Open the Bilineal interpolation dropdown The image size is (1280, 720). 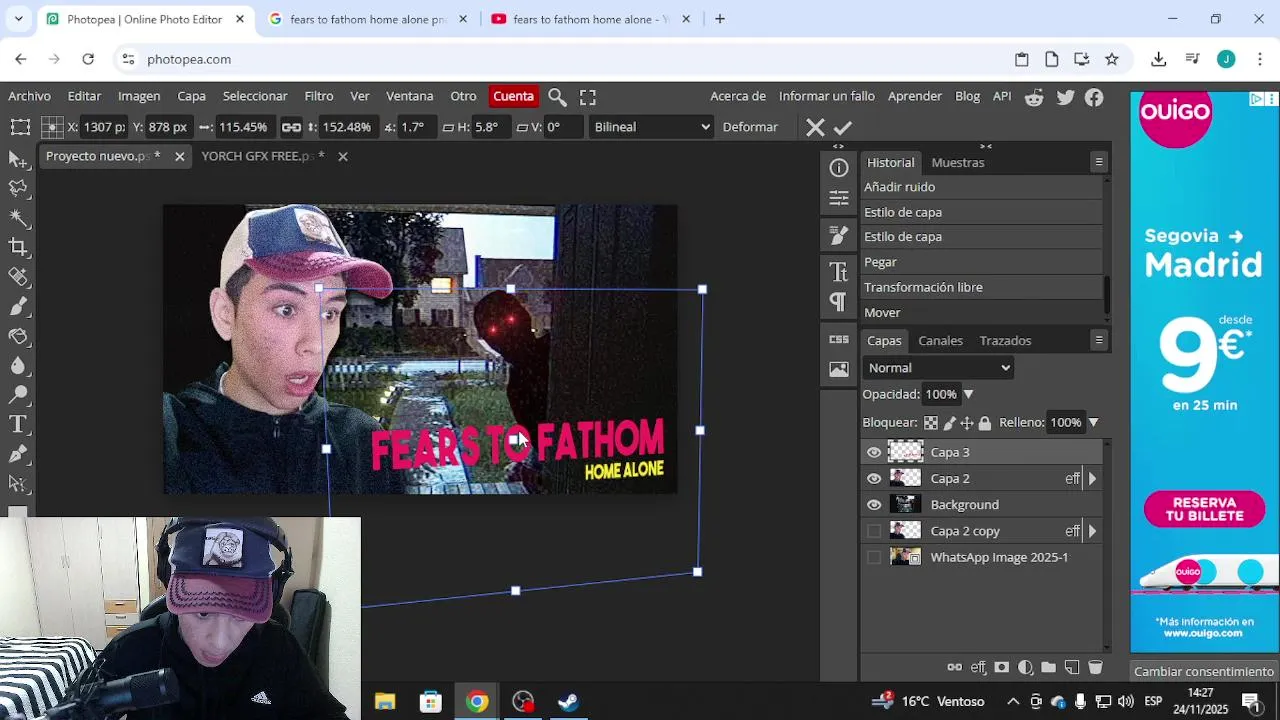coord(651,127)
